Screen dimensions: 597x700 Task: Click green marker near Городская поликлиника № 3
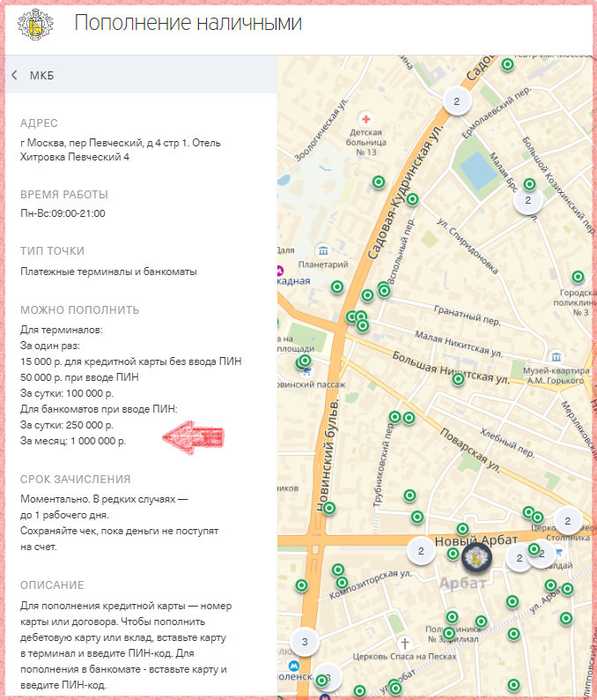click(578, 277)
